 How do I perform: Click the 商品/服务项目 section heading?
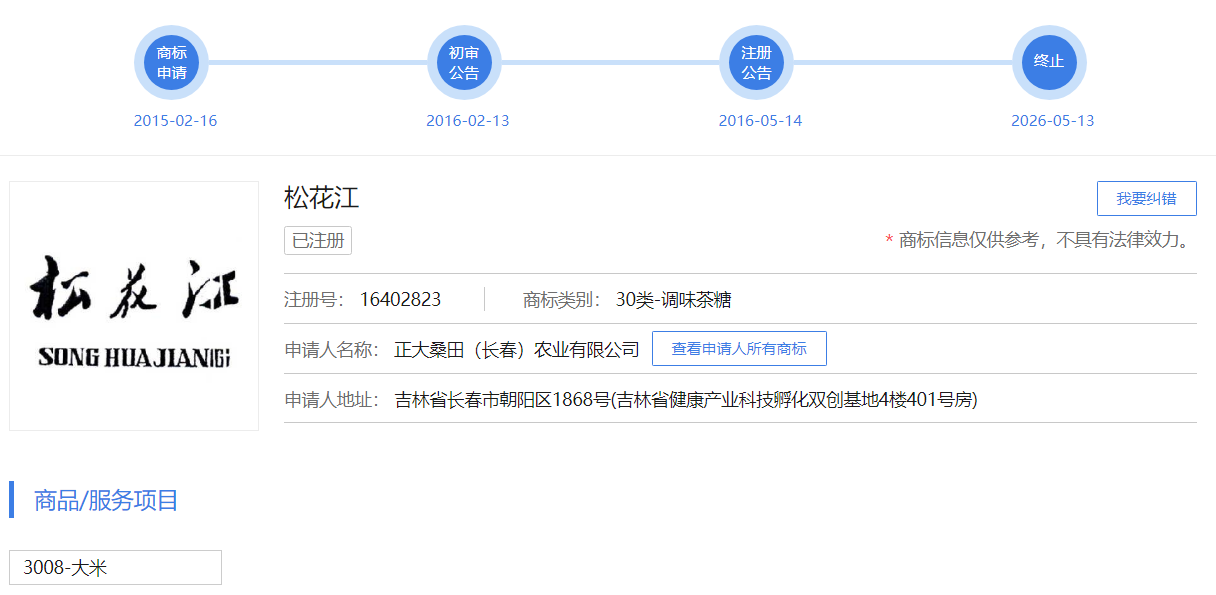(x=106, y=500)
